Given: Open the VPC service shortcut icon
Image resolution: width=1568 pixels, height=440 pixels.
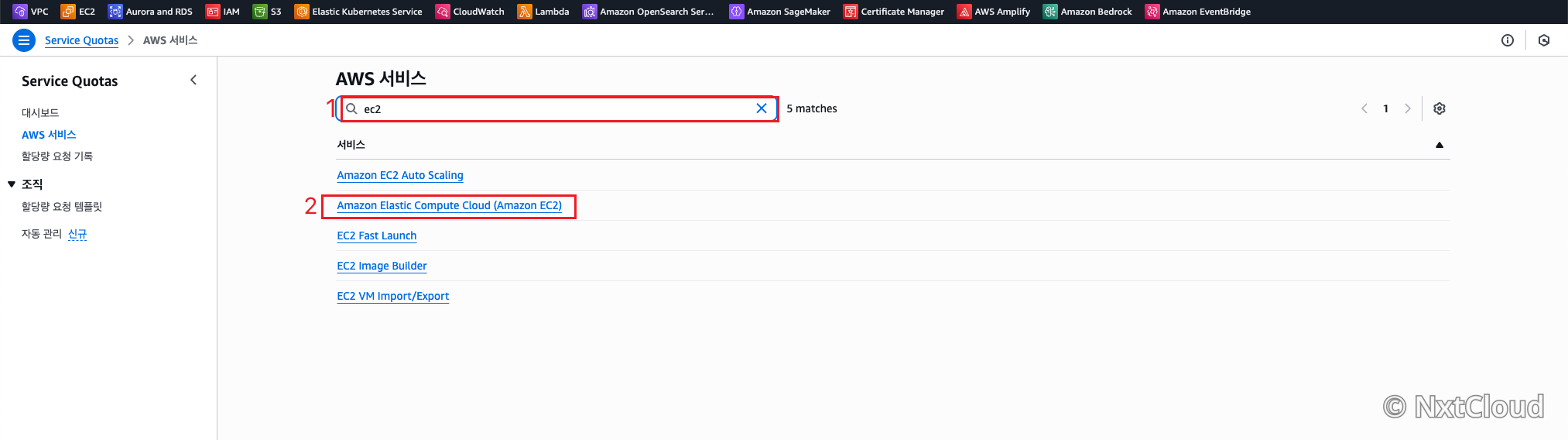Looking at the screenshot, I should (x=20, y=12).
